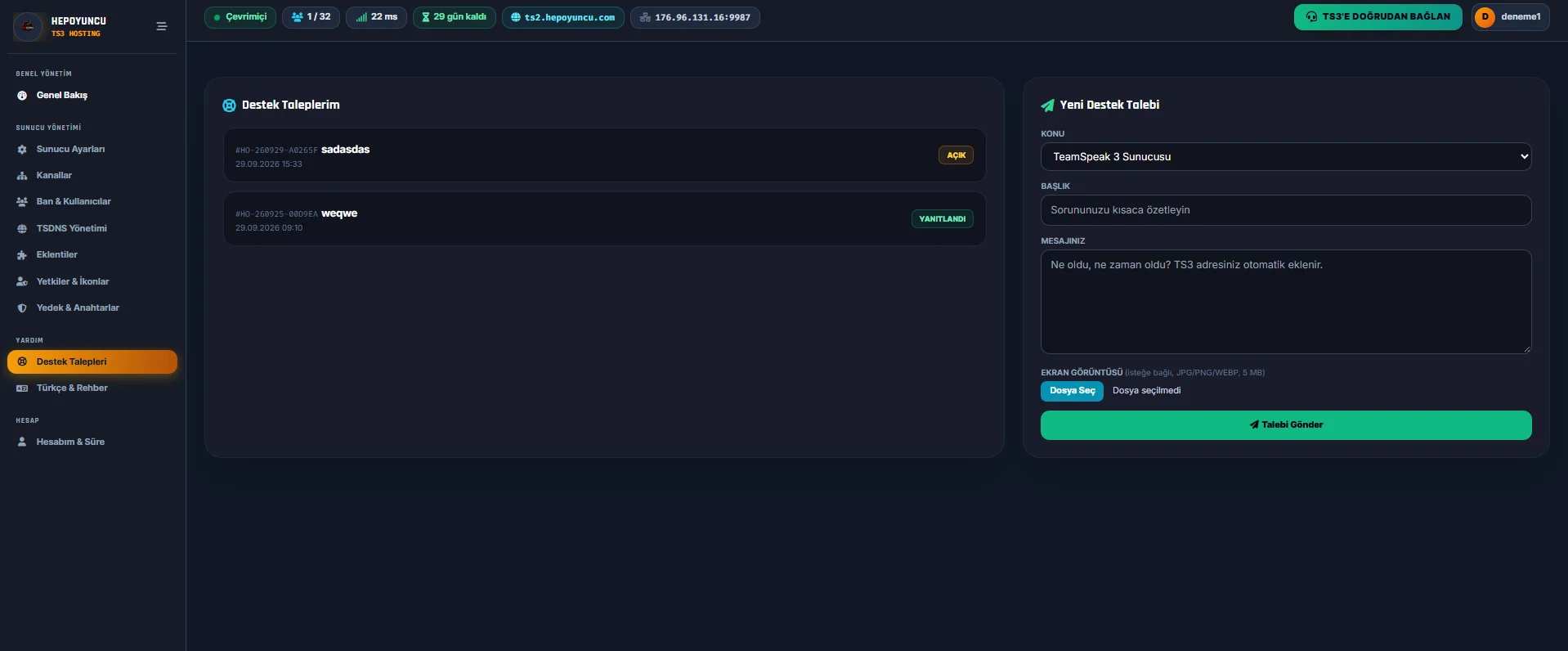The height and width of the screenshot is (651, 1568).
Task: Click the Destek Talepleri sidebar lifebuoy icon
Action: pyautogui.click(x=22, y=362)
